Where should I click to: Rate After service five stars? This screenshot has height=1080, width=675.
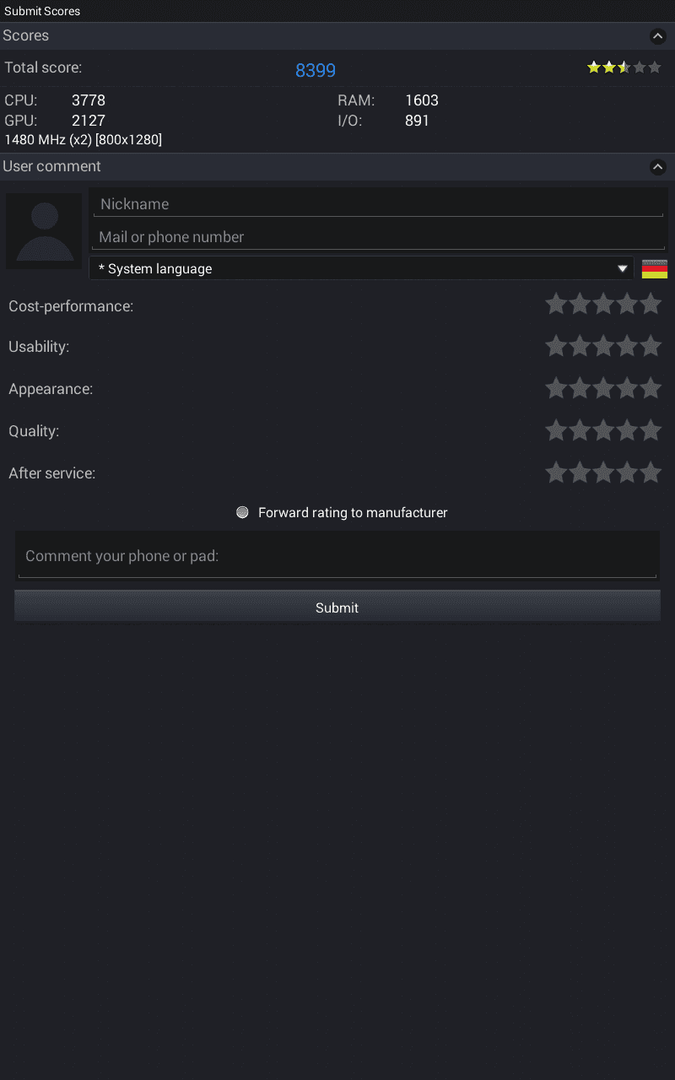(x=651, y=472)
